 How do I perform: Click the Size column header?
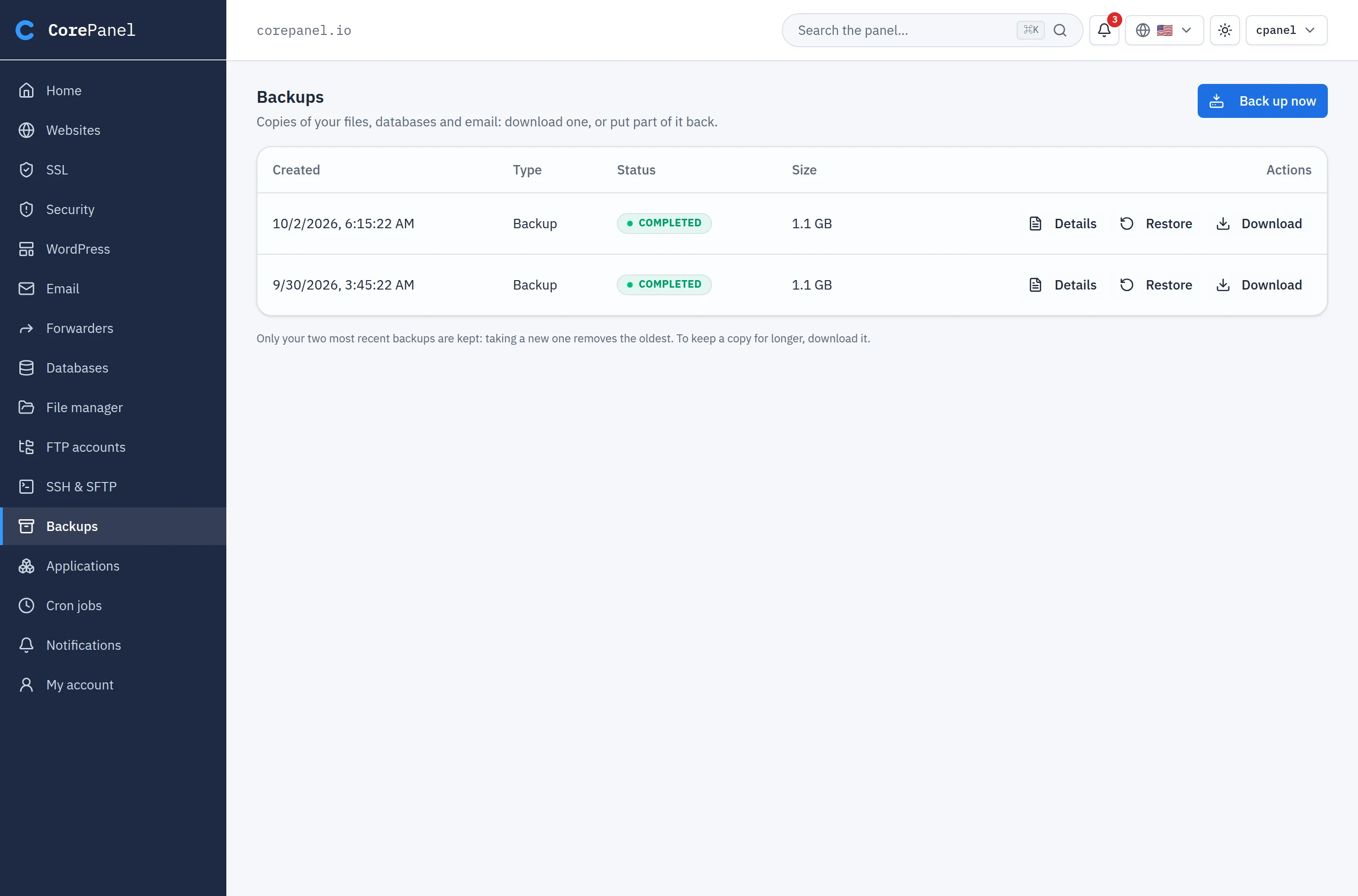point(804,170)
